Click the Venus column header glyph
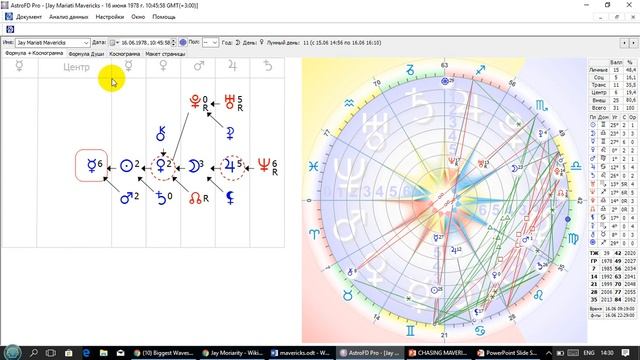This screenshot has width=640, height=360. point(163,66)
